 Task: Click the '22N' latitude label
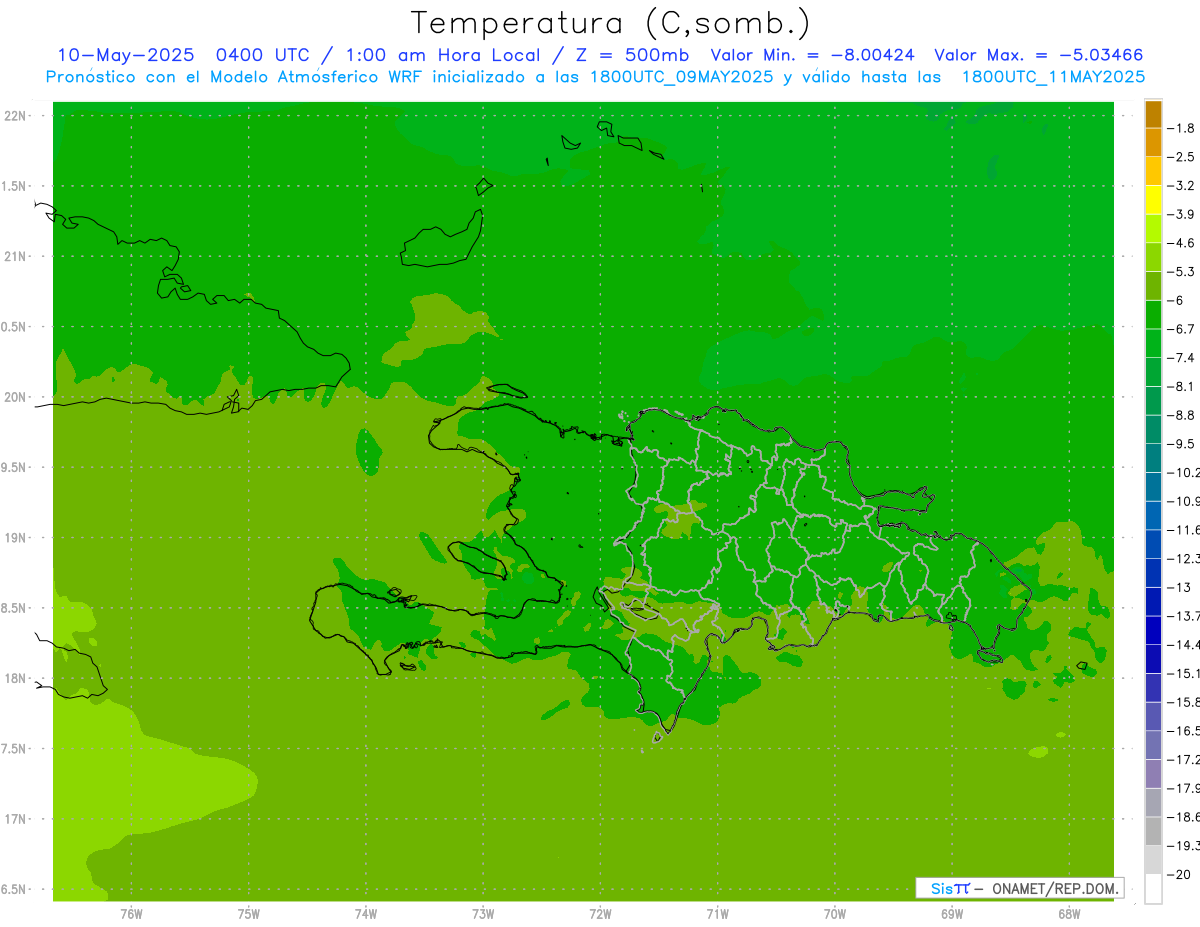coord(15,116)
